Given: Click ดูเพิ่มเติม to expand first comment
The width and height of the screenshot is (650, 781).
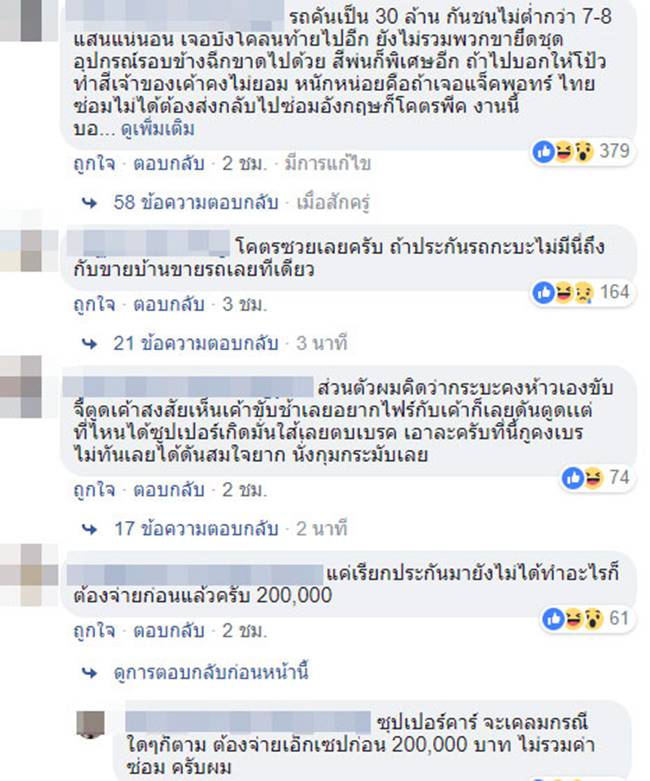Looking at the screenshot, I should (158, 129).
